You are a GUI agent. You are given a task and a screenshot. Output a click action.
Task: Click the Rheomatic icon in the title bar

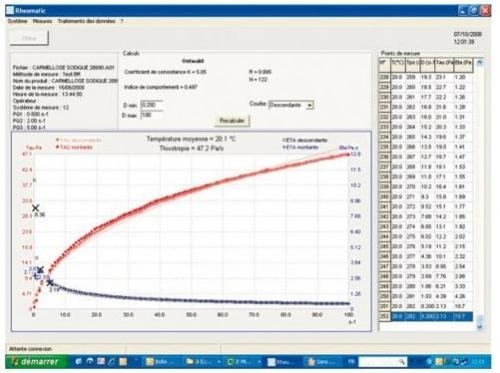[x=10, y=11]
